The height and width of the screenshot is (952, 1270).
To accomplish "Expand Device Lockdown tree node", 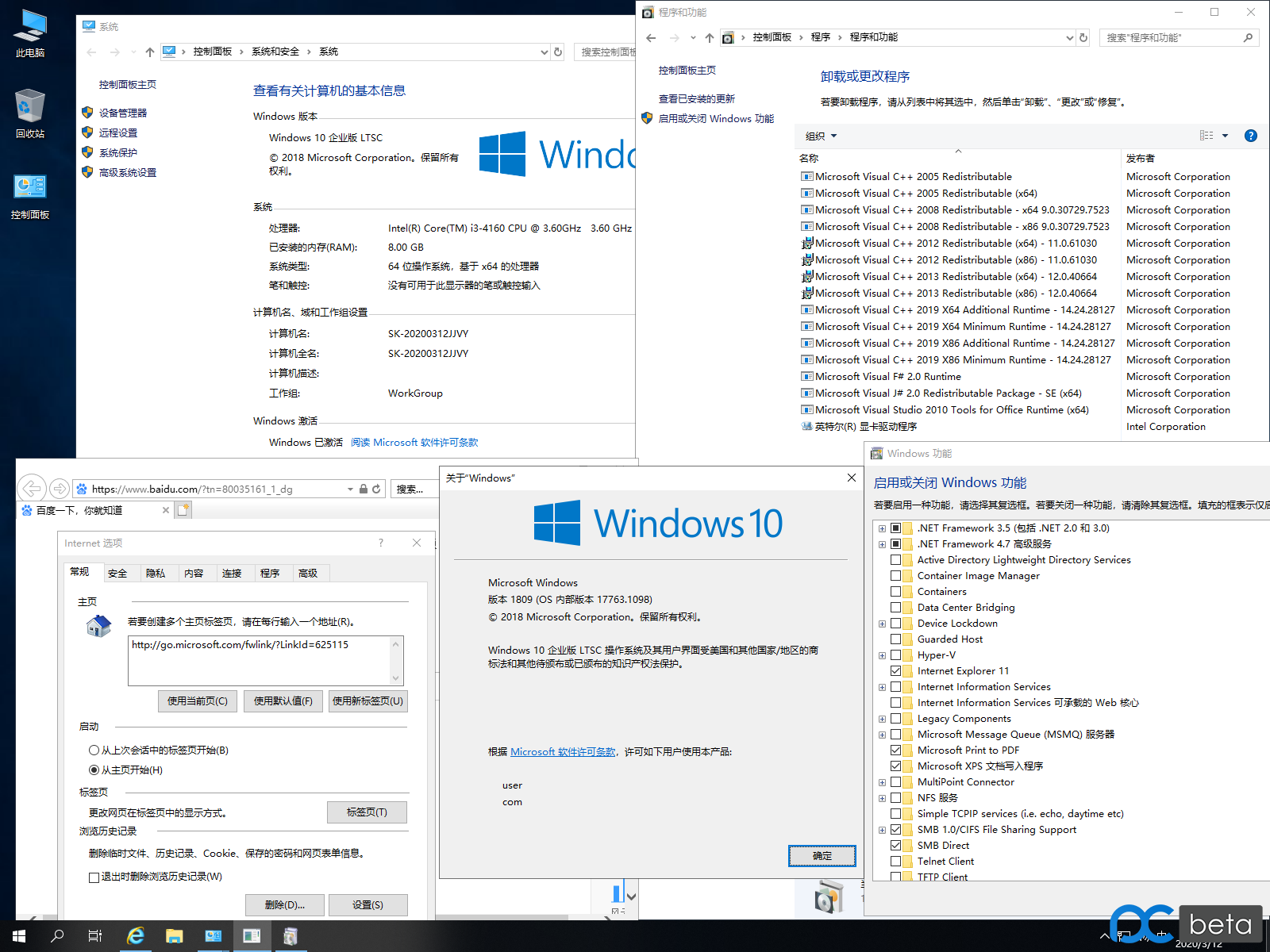I will [x=882, y=624].
